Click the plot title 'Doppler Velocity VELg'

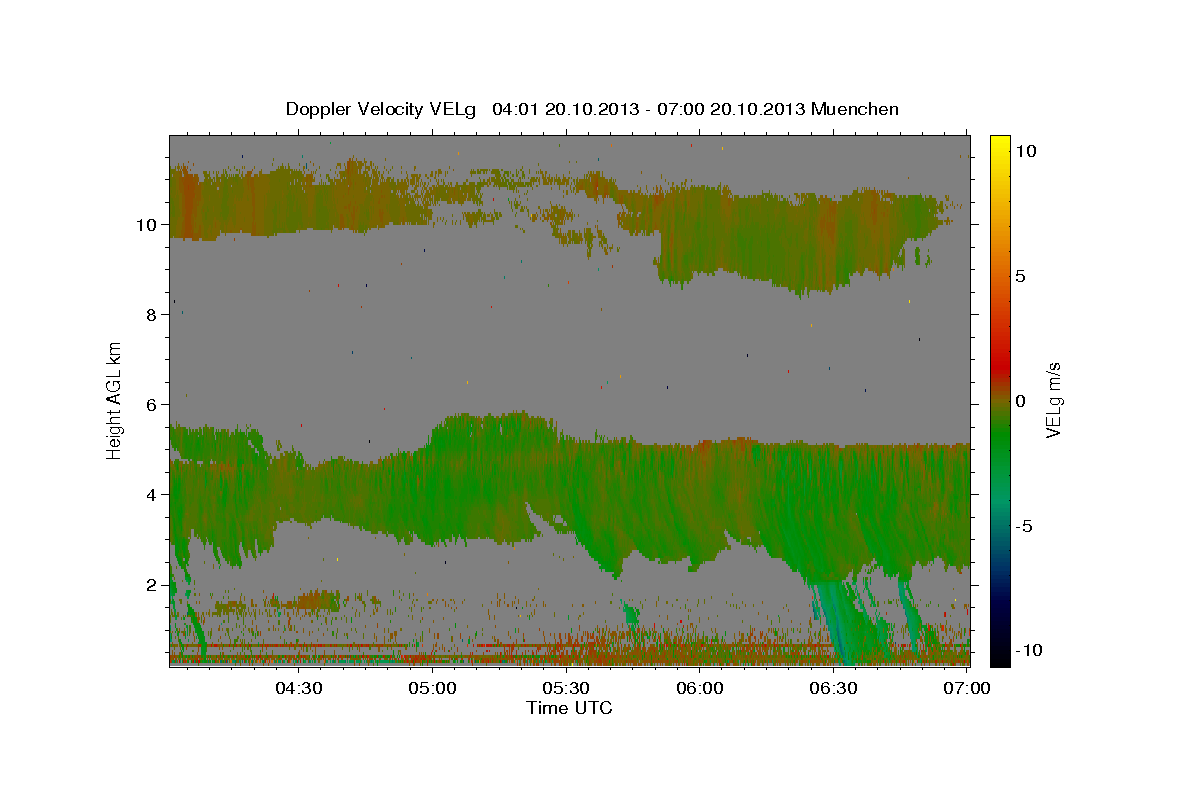coord(383,109)
